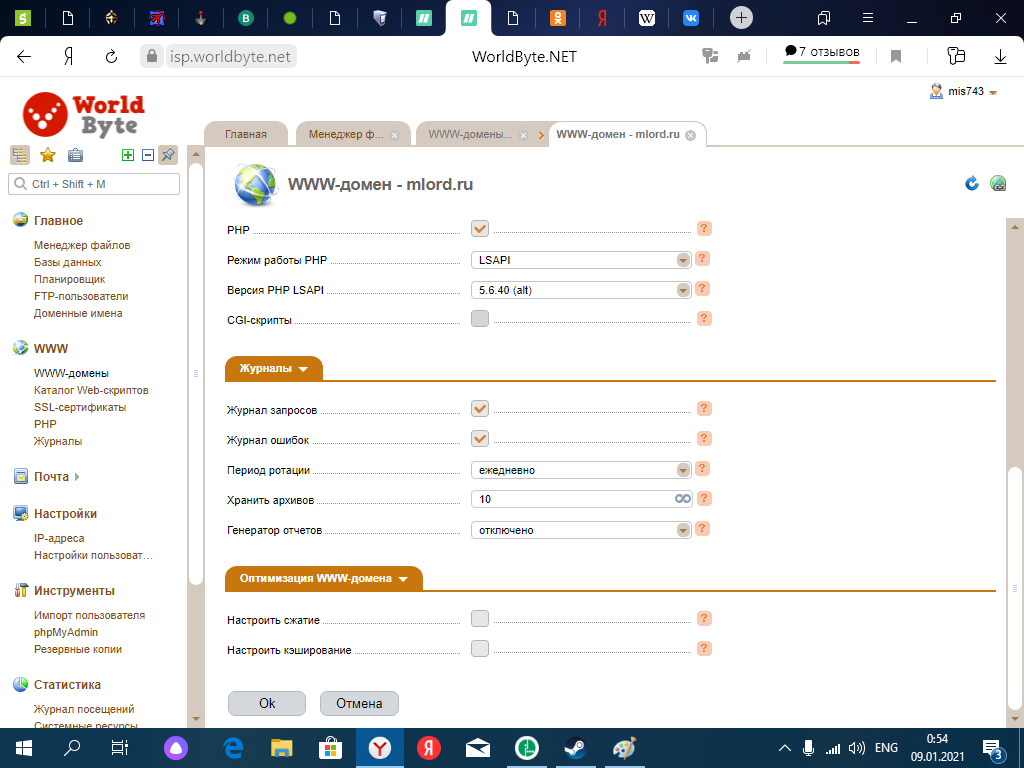This screenshot has height=768, width=1024.
Task: Enable the Настроить сжатие checkbox
Action: (x=480, y=619)
